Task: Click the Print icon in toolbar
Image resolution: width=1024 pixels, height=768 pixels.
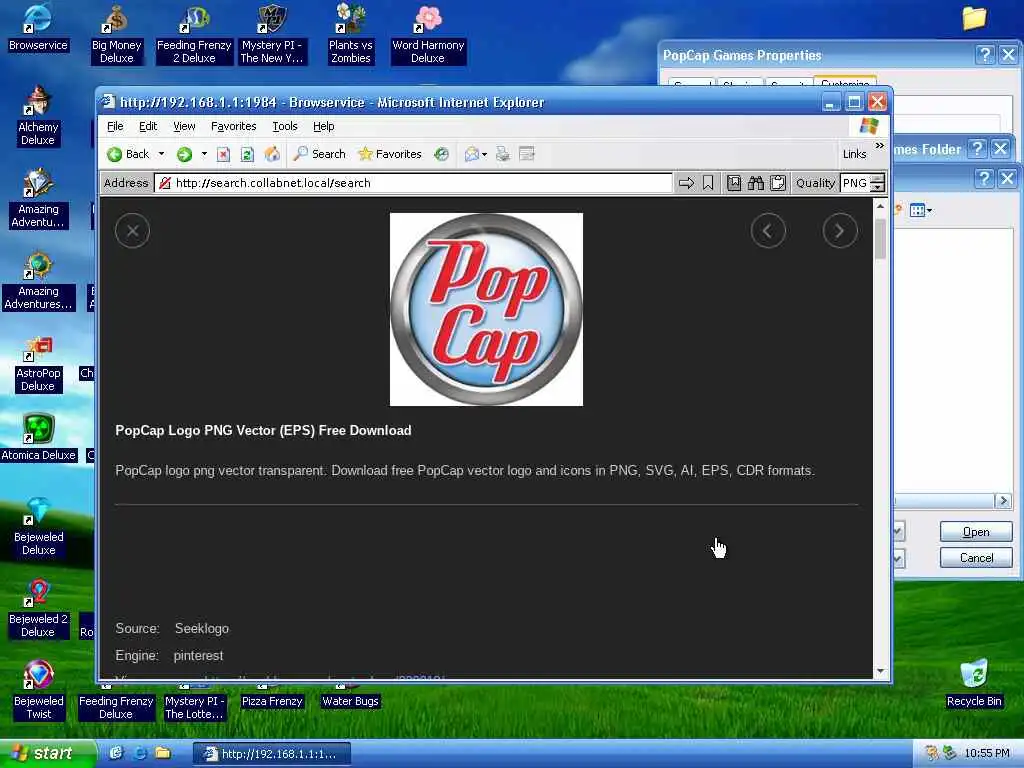Action: click(x=503, y=154)
